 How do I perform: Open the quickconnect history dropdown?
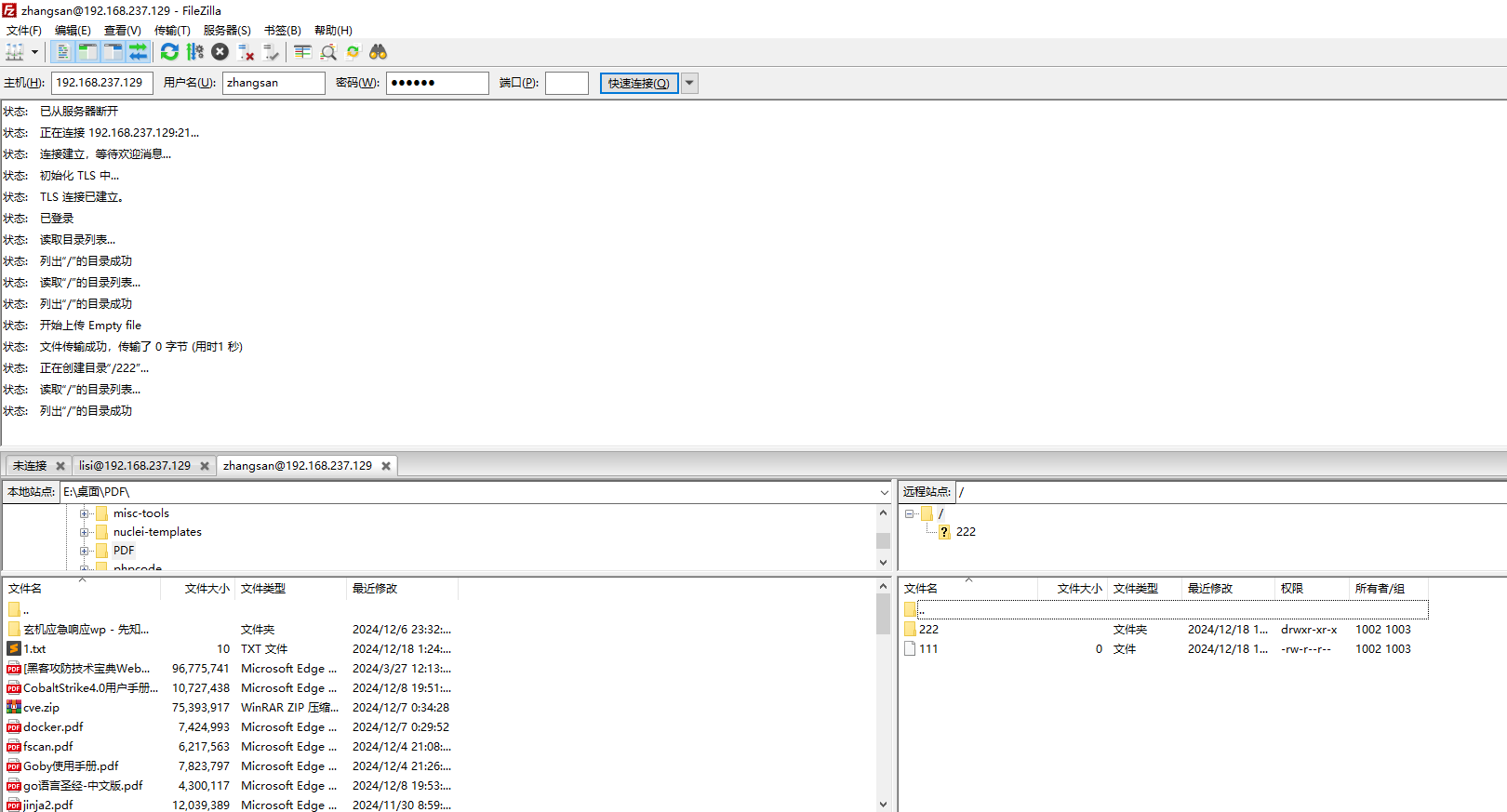click(689, 83)
